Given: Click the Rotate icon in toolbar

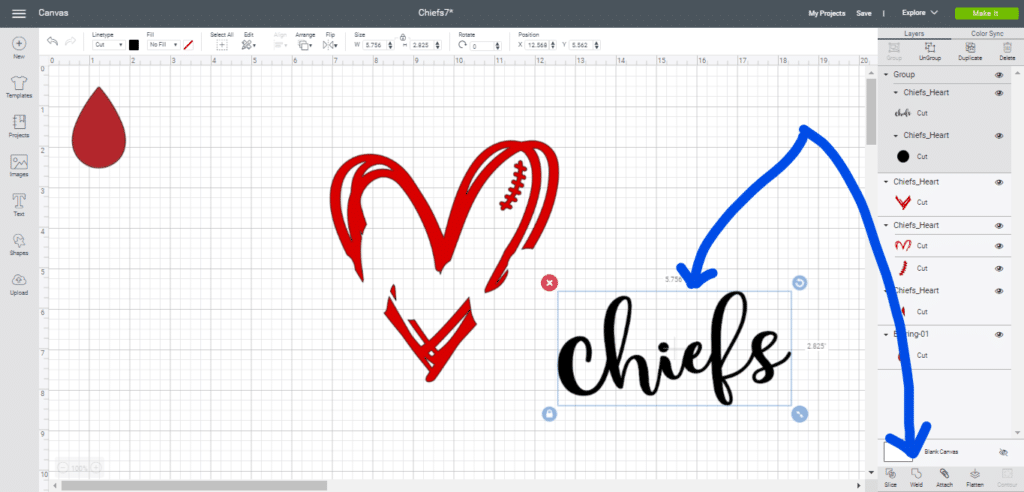Looking at the screenshot, I should [462, 45].
